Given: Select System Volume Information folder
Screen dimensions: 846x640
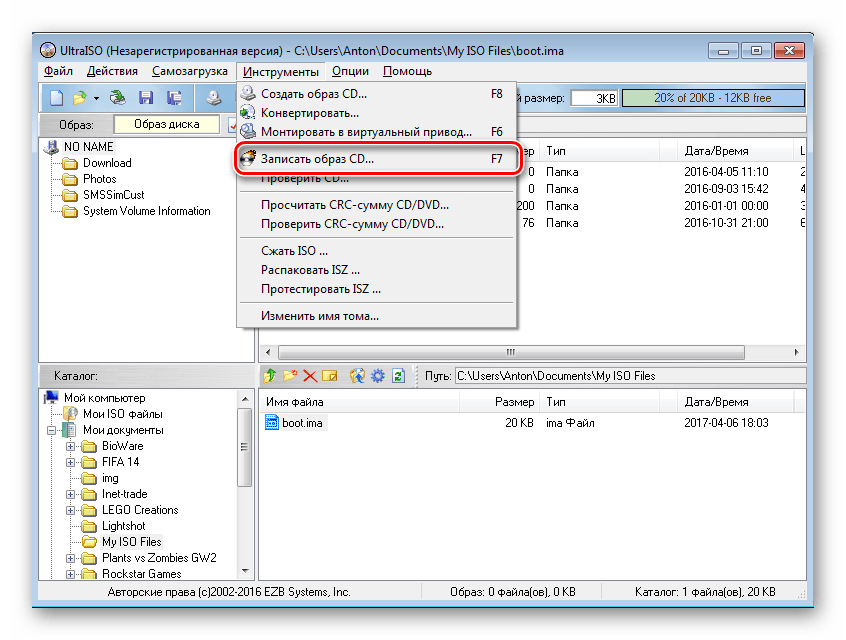Looking at the screenshot, I should (147, 211).
